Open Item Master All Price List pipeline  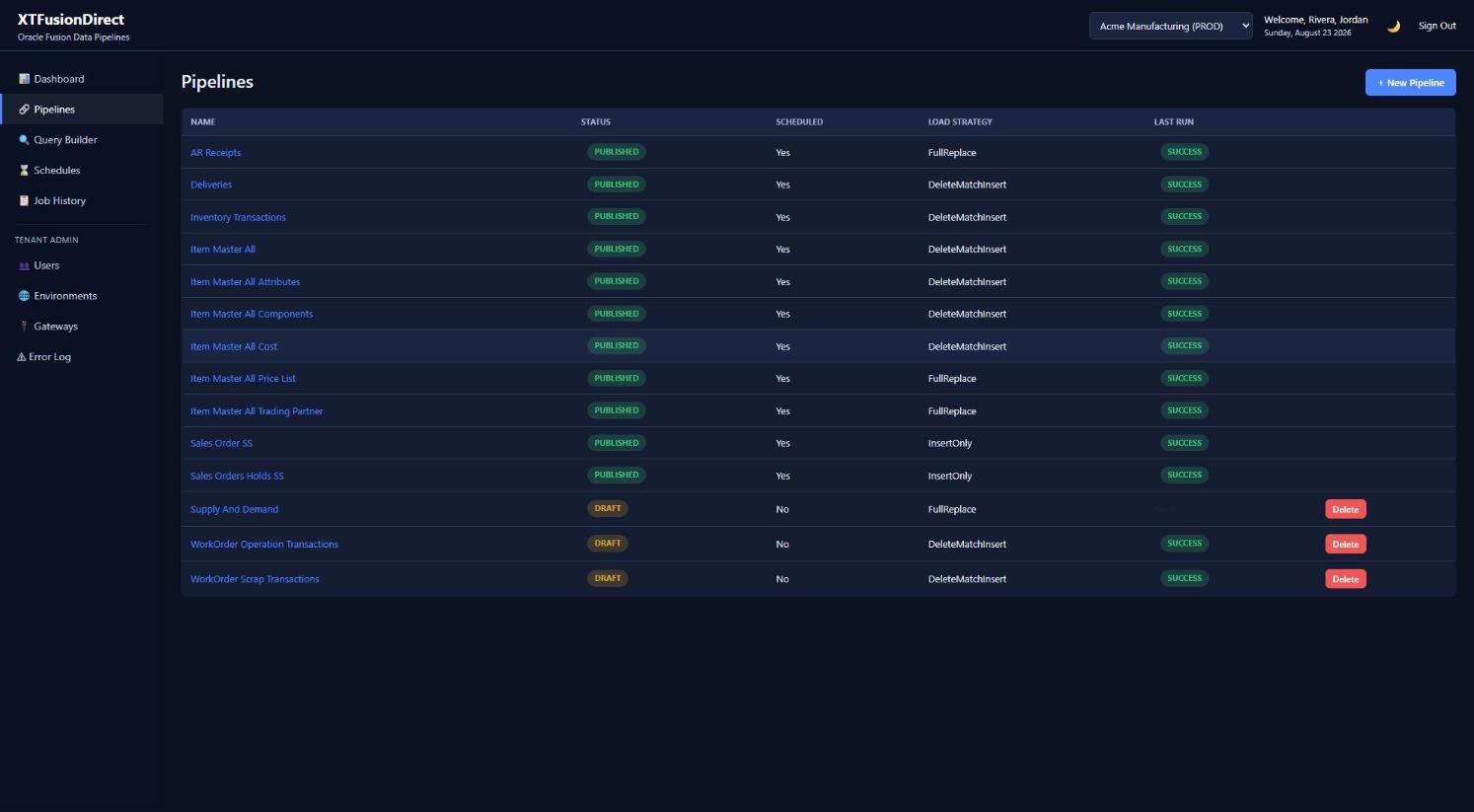[x=243, y=379]
